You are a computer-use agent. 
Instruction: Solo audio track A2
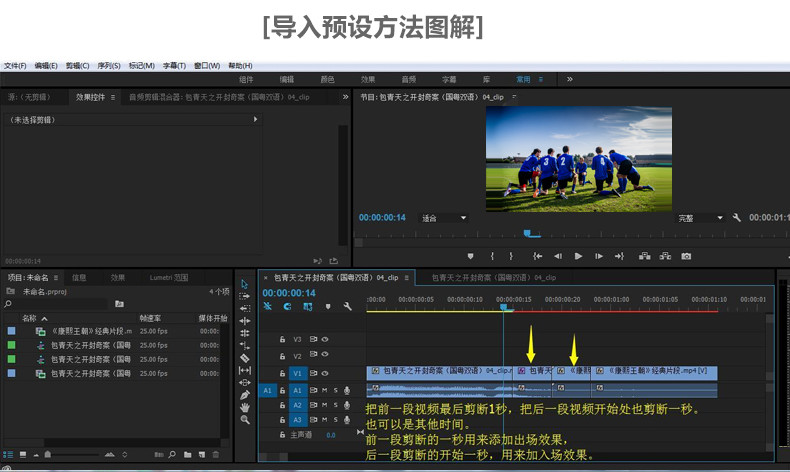point(336,405)
